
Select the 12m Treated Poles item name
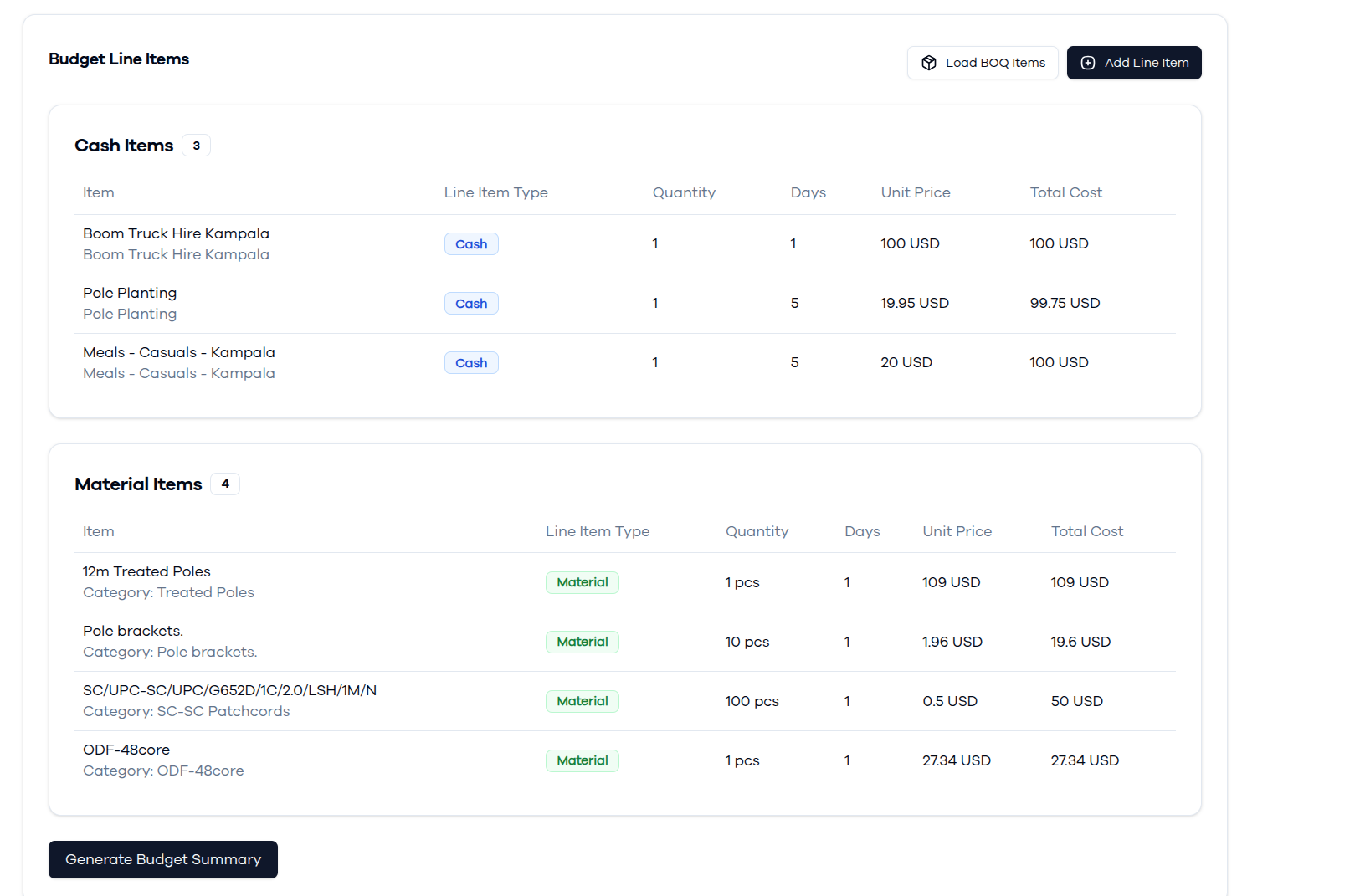click(x=146, y=571)
